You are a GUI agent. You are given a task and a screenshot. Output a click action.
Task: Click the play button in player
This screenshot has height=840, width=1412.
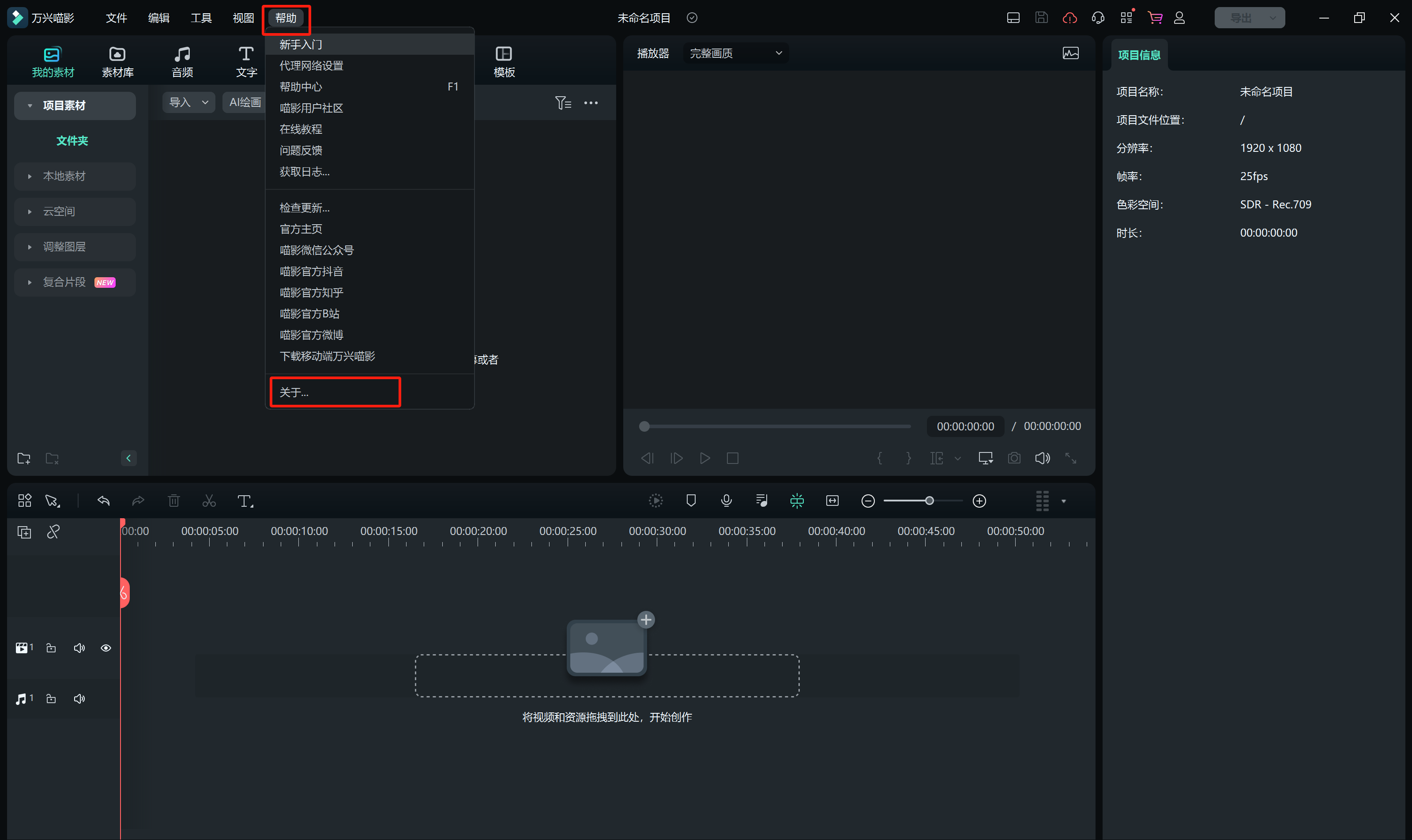[704, 458]
